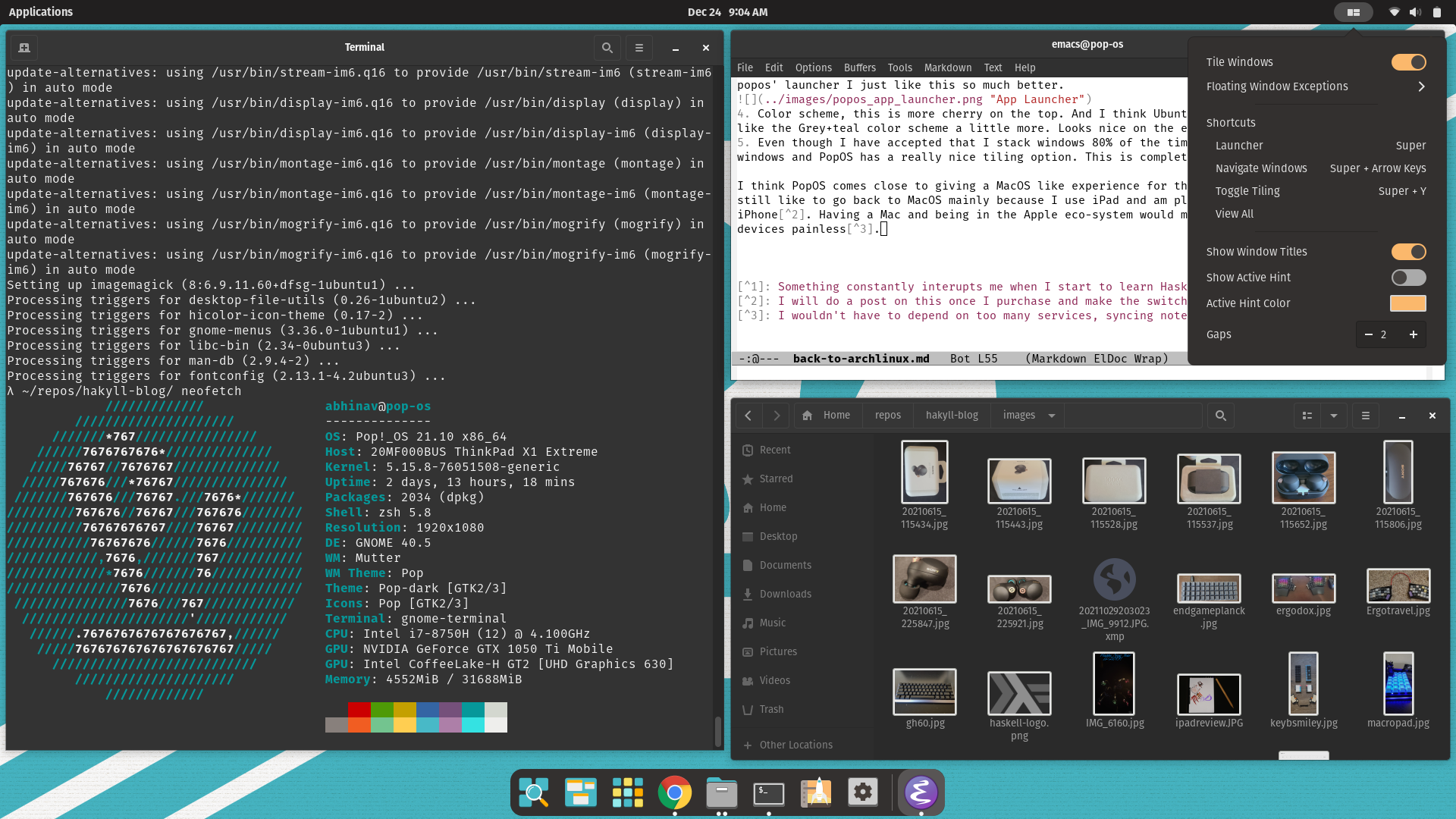This screenshot has height=819, width=1456.
Task: Open Trash in the file manager sidebar
Action: point(802,709)
